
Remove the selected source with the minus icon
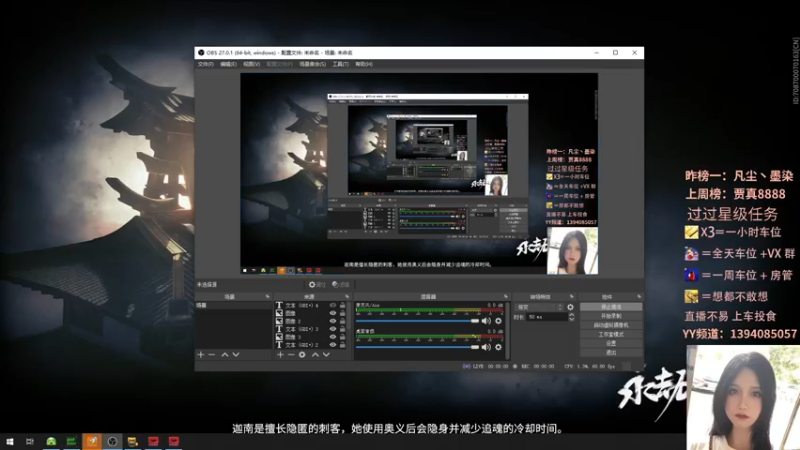click(291, 355)
